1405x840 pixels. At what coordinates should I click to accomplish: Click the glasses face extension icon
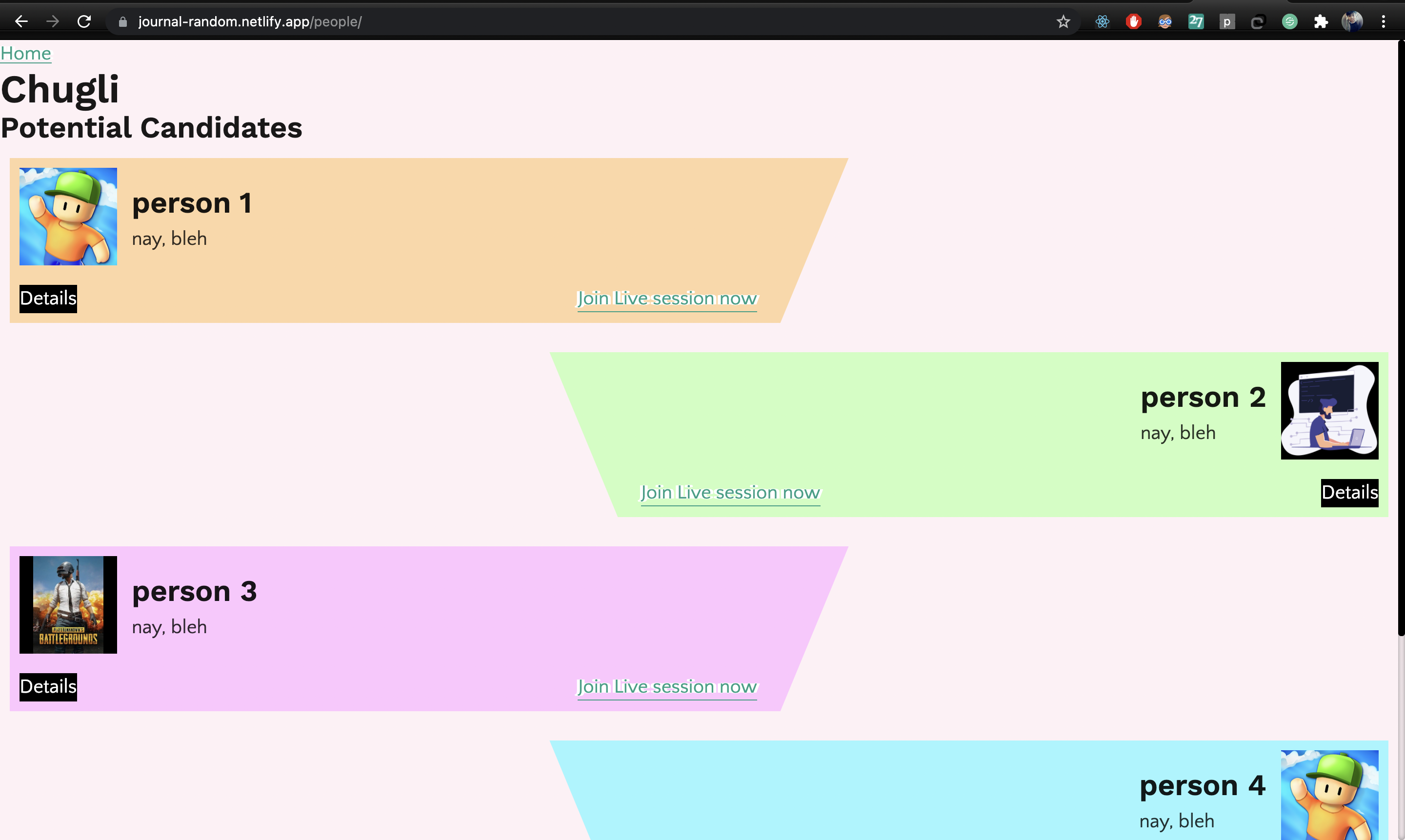click(x=1164, y=21)
